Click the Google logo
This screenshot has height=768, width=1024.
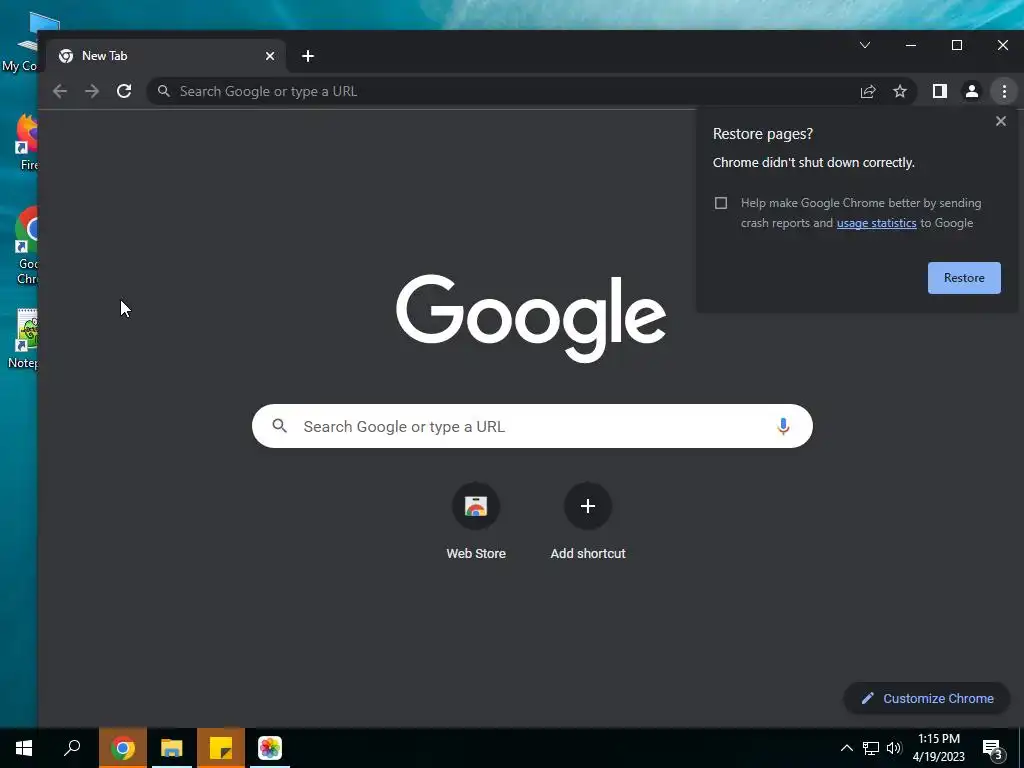(x=531, y=318)
